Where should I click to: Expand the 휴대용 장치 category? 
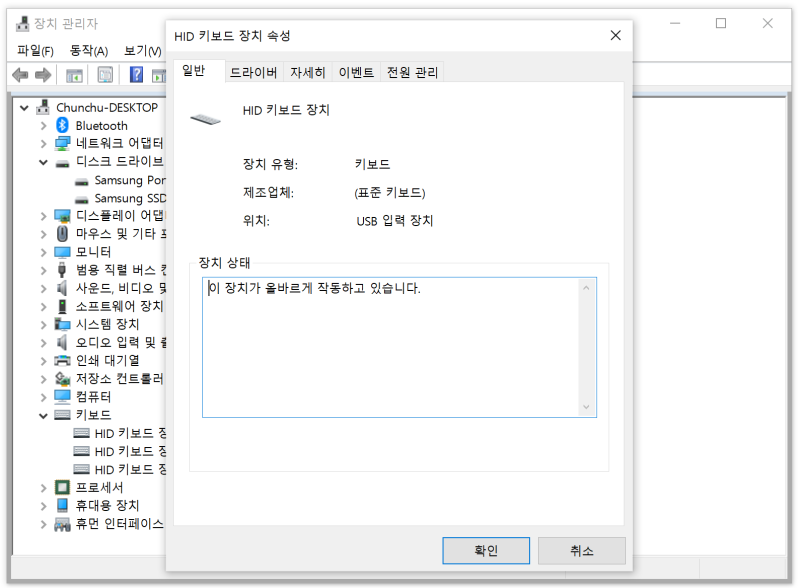(43, 506)
